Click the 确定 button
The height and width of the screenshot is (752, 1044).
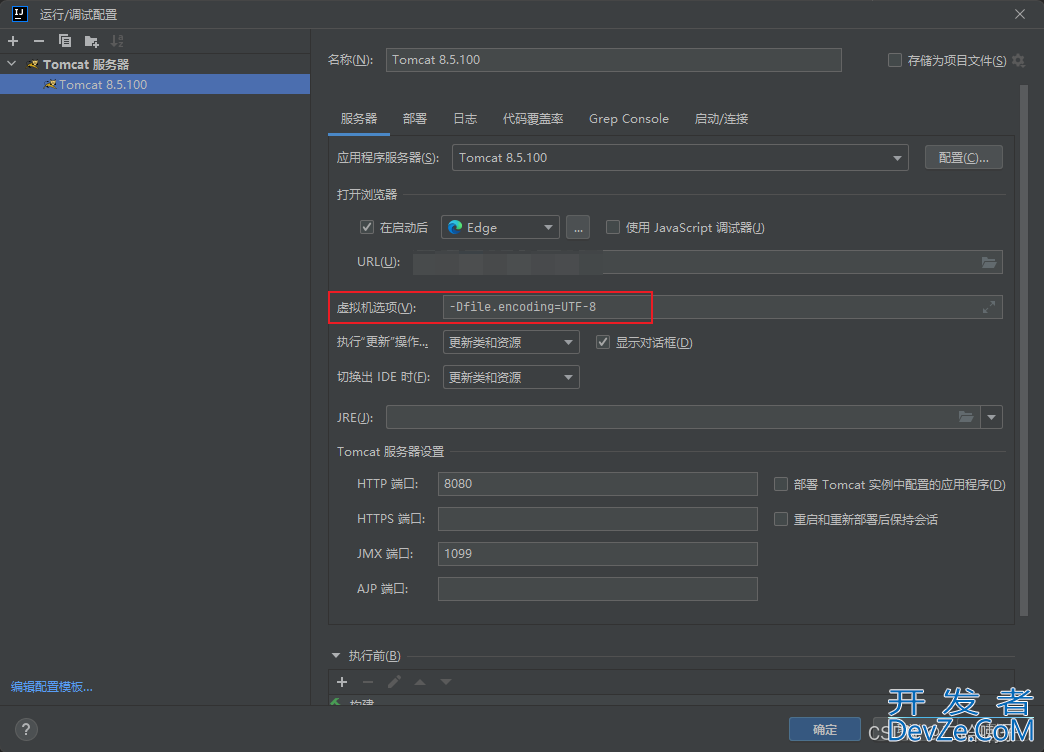pyautogui.click(x=825, y=729)
